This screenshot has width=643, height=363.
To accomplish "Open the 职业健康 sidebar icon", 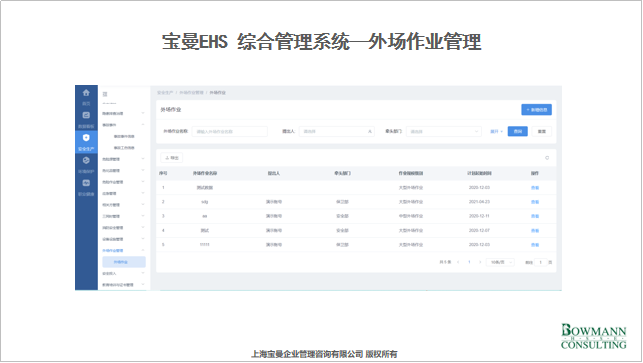I will point(86,183).
